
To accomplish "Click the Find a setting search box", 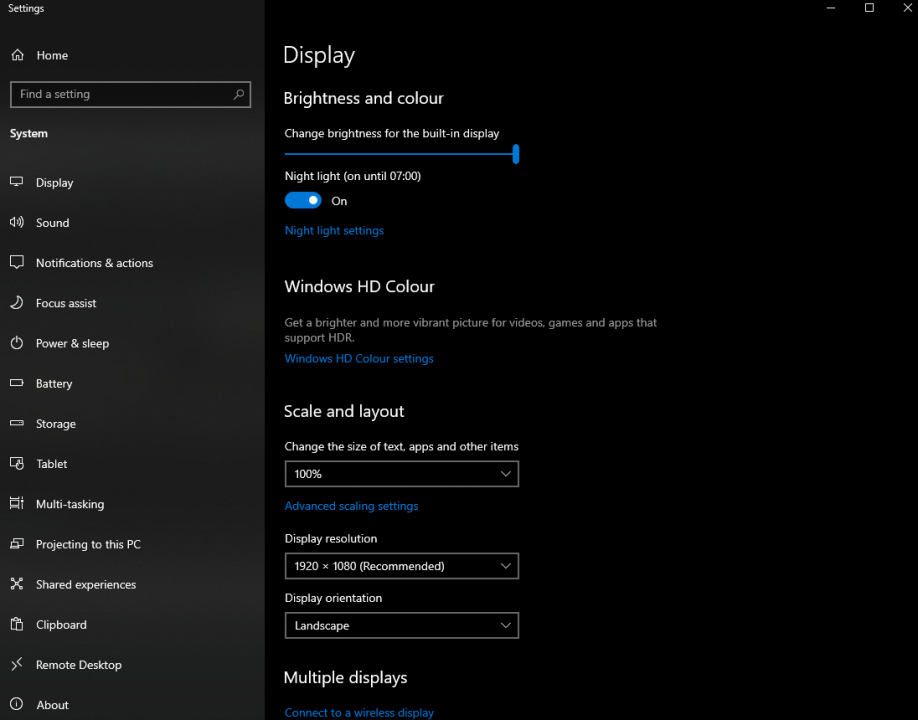I will coord(120,94).
